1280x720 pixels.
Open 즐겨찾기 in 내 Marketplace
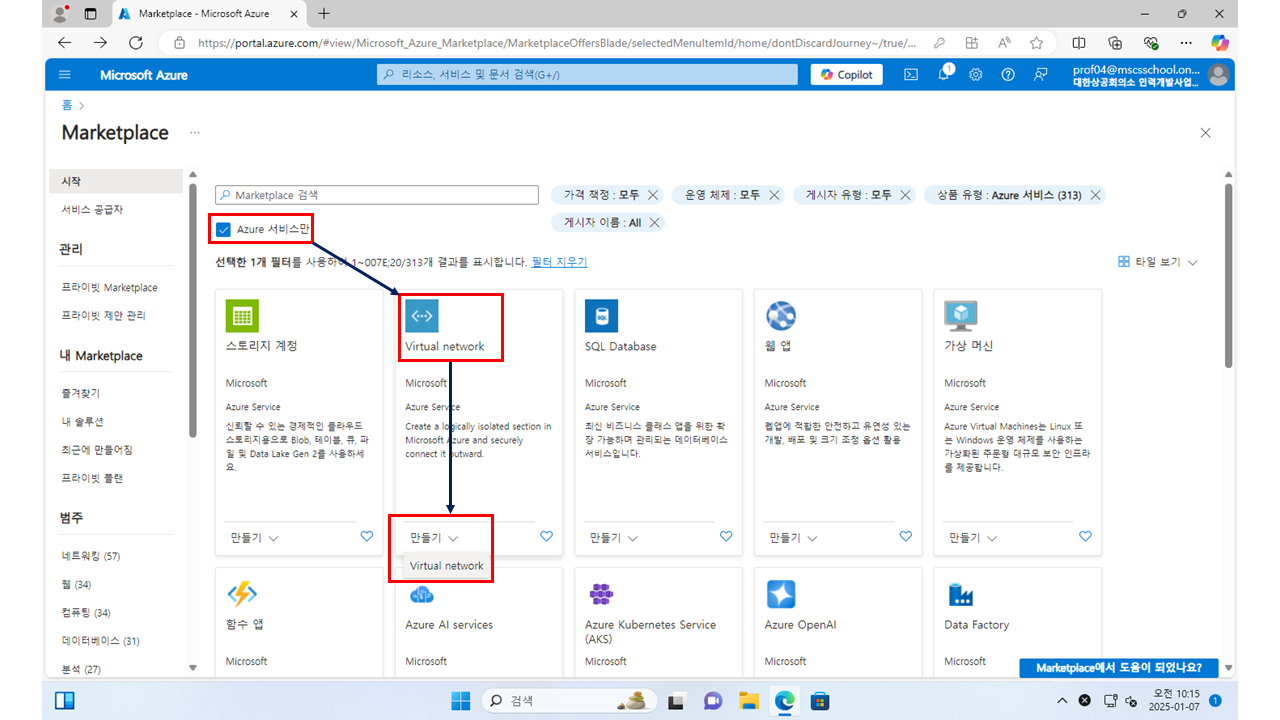[x=80, y=394]
